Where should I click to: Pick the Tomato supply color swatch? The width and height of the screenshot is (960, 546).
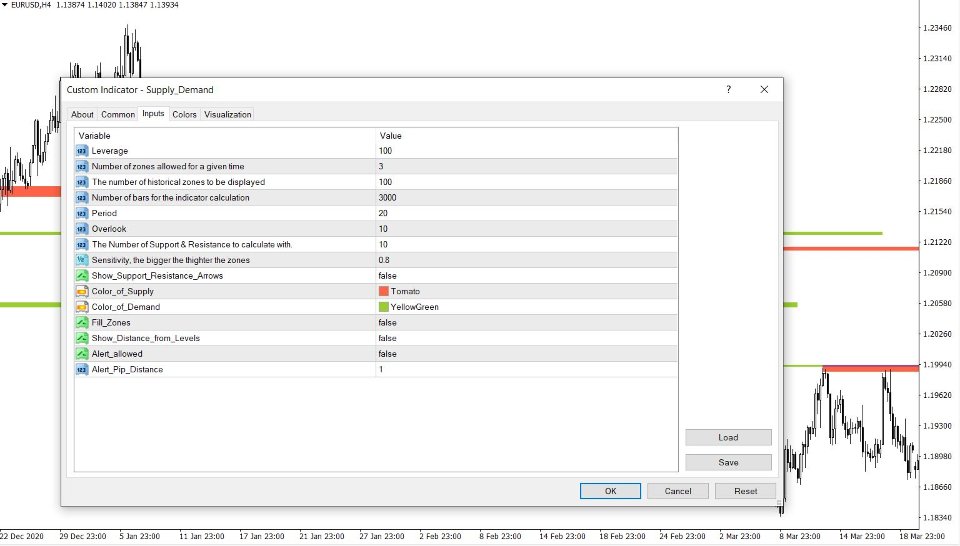384,291
